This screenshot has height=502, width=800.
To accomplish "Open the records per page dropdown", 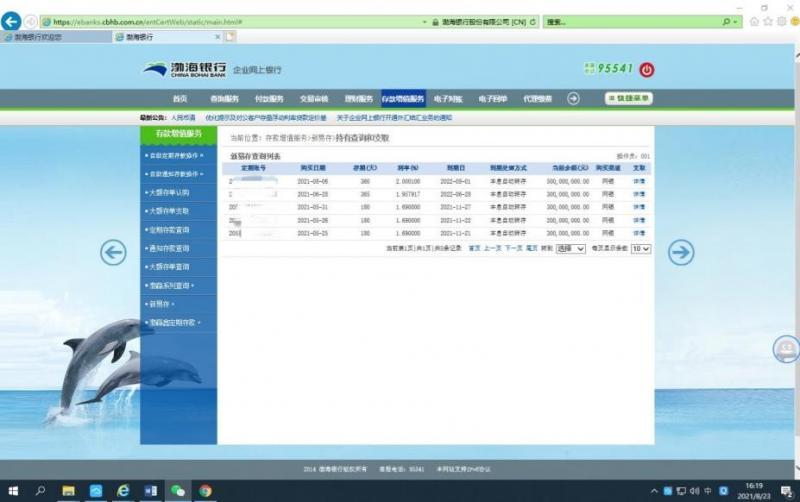I will pyautogui.click(x=640, y=248).
